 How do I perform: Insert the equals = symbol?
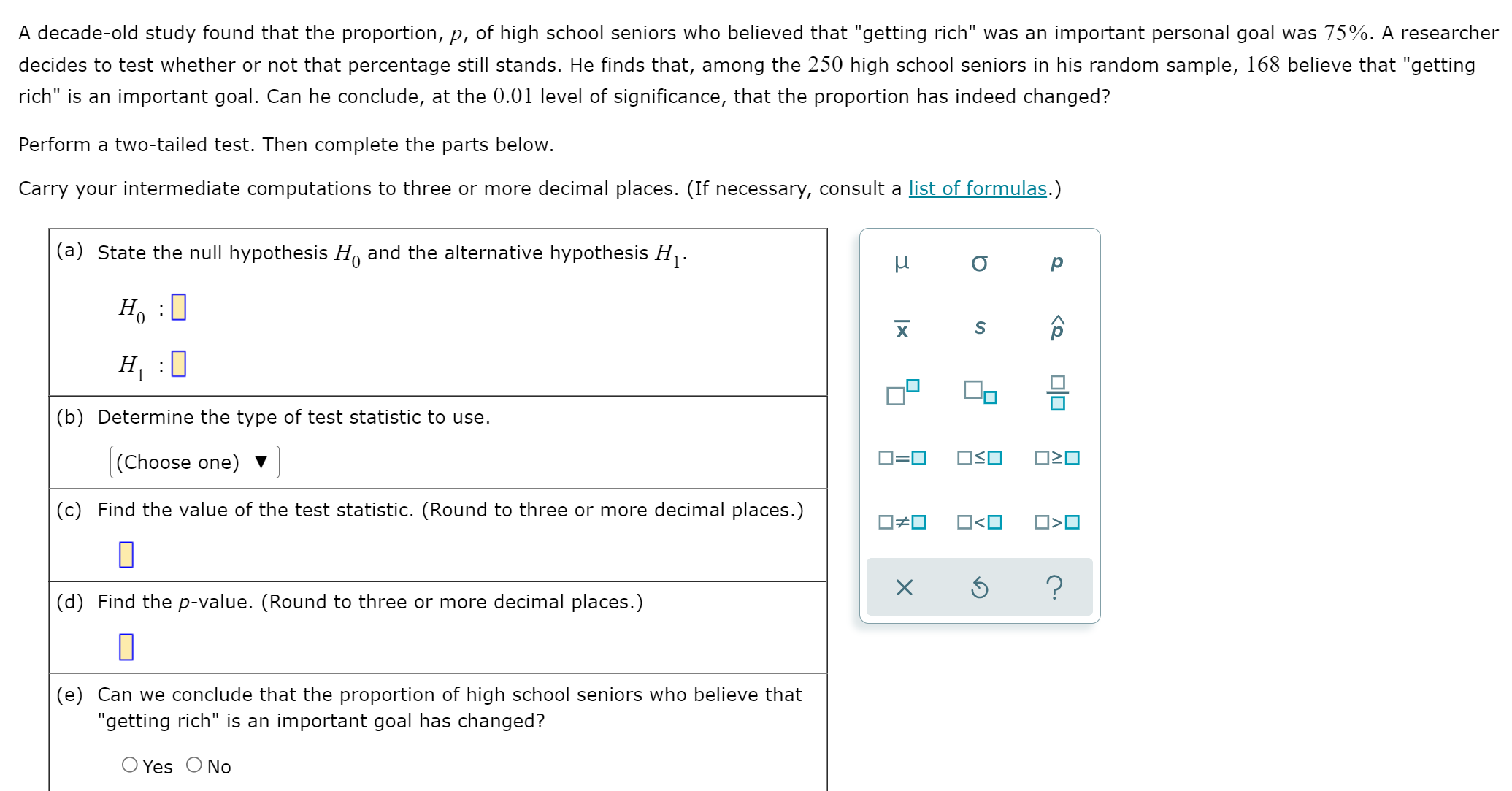(903, 458)
